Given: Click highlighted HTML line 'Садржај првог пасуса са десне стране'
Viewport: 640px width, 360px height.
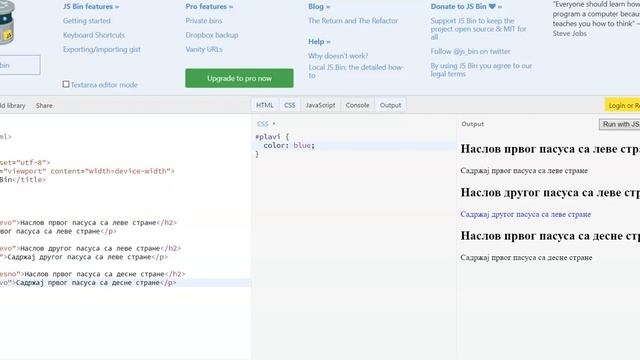Looking at the screenshot, I should click(x=125, y=282).
